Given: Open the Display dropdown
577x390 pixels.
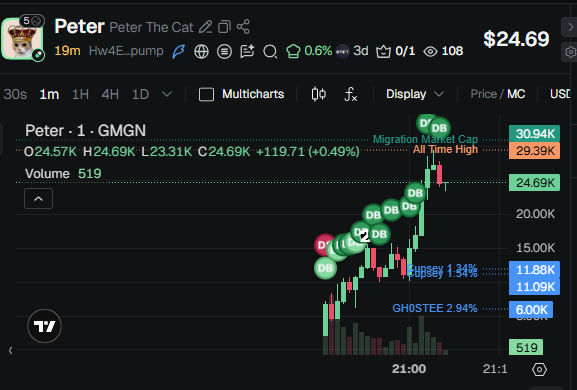Looking at the screenshot, I should point(414,94).
